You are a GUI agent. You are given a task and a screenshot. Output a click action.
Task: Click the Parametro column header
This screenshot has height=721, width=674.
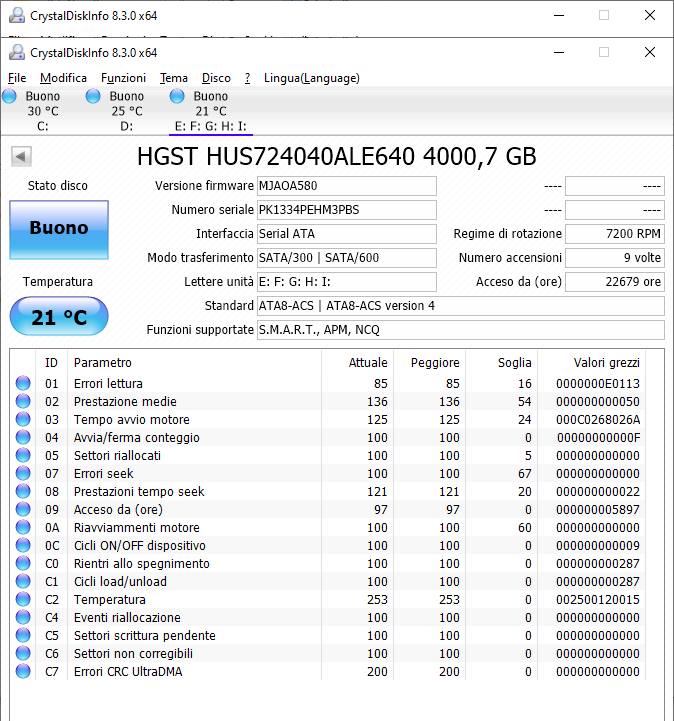click(103, 363)
